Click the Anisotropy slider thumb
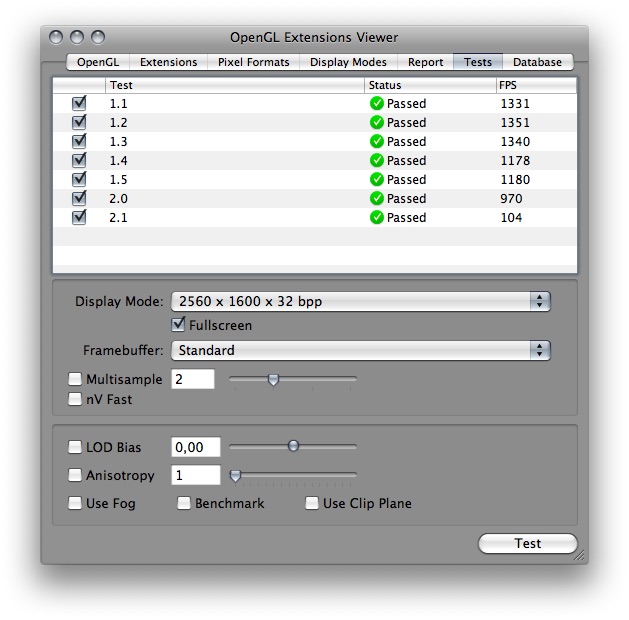 [x=235, y=476]
